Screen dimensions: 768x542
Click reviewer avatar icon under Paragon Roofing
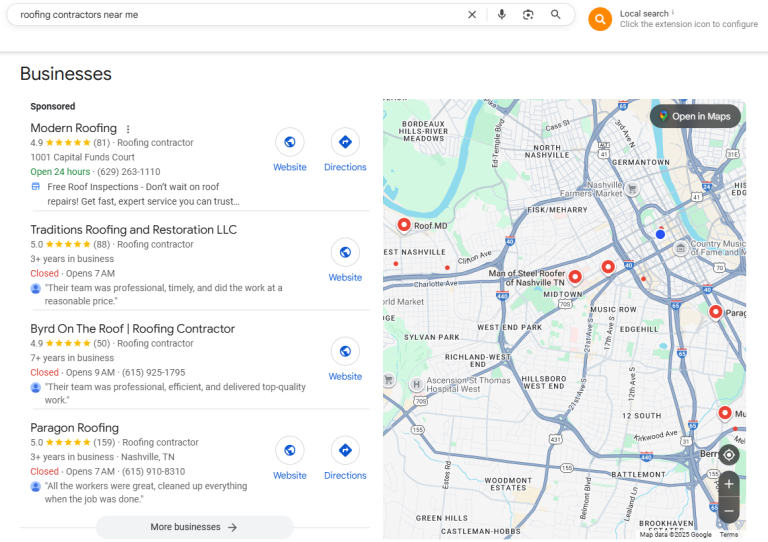[35, 486]
